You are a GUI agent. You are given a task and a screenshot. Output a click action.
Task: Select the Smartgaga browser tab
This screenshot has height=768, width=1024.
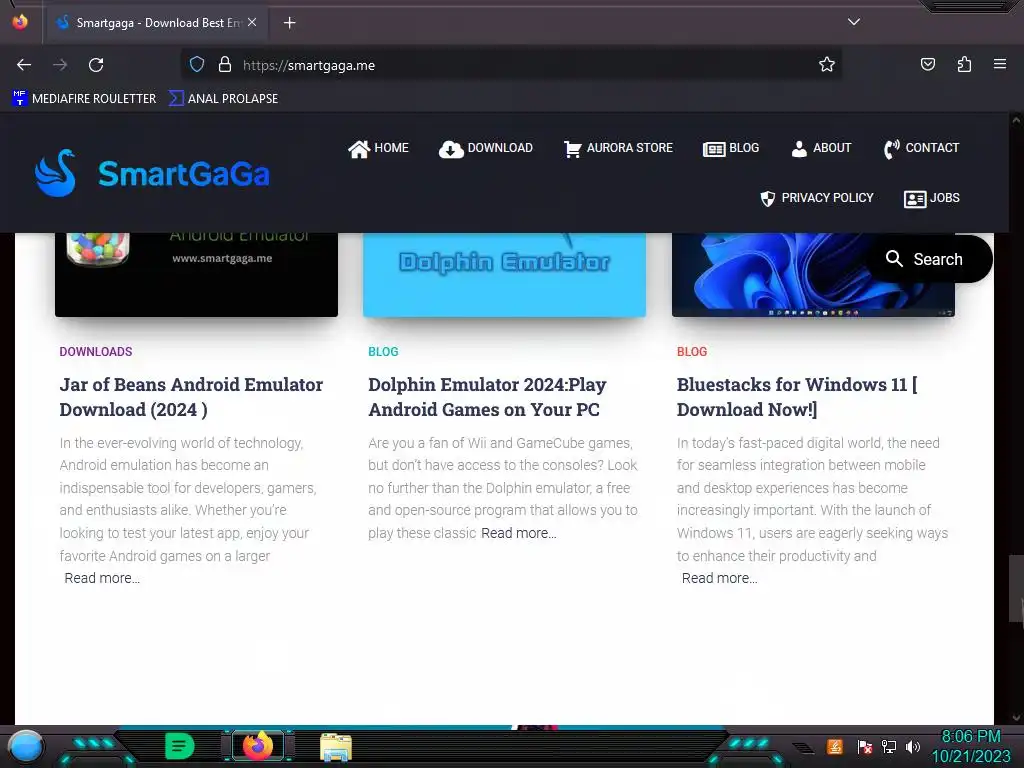click(157, 23)
